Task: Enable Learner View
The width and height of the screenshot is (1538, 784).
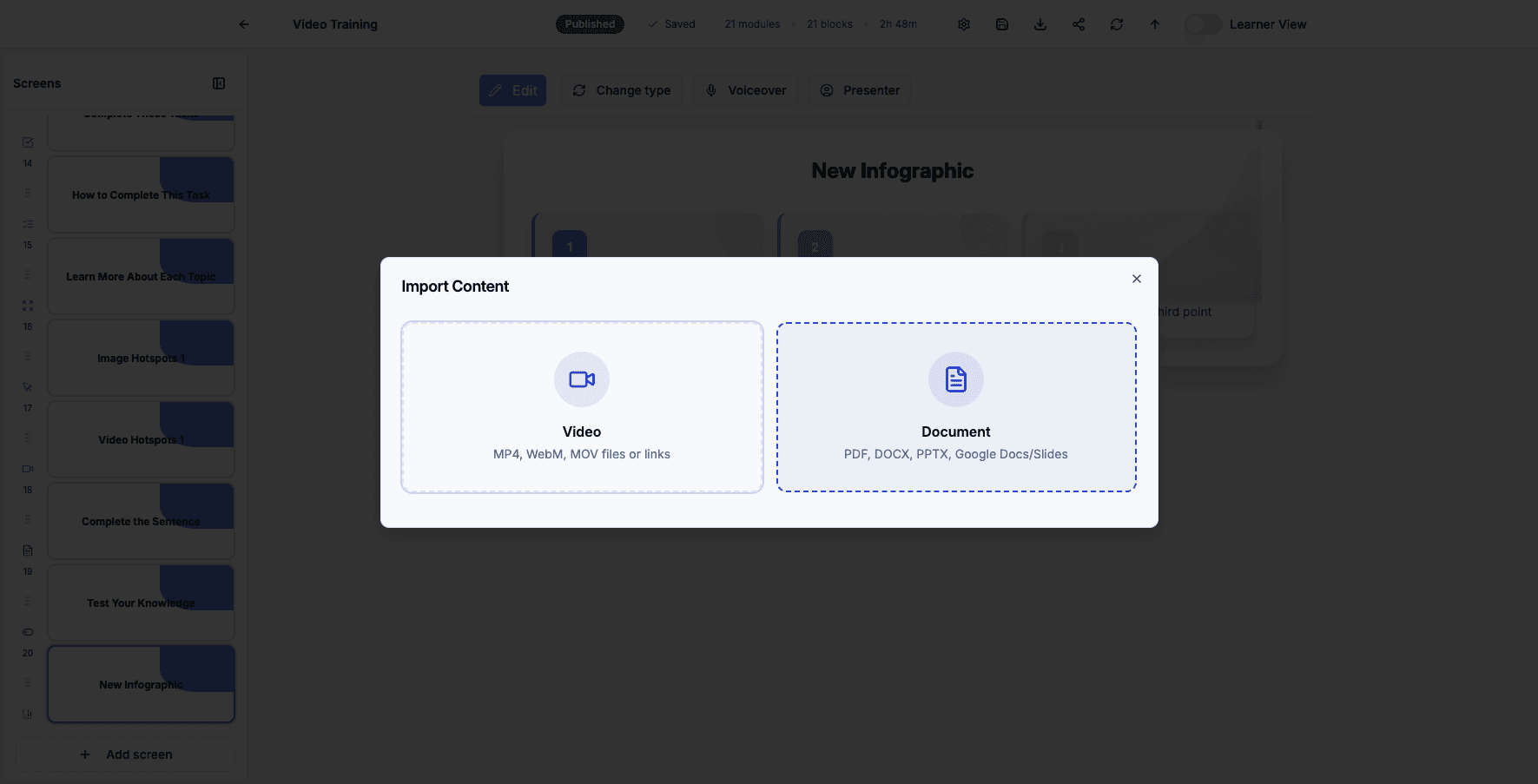Action: [x=1203, y=23]
